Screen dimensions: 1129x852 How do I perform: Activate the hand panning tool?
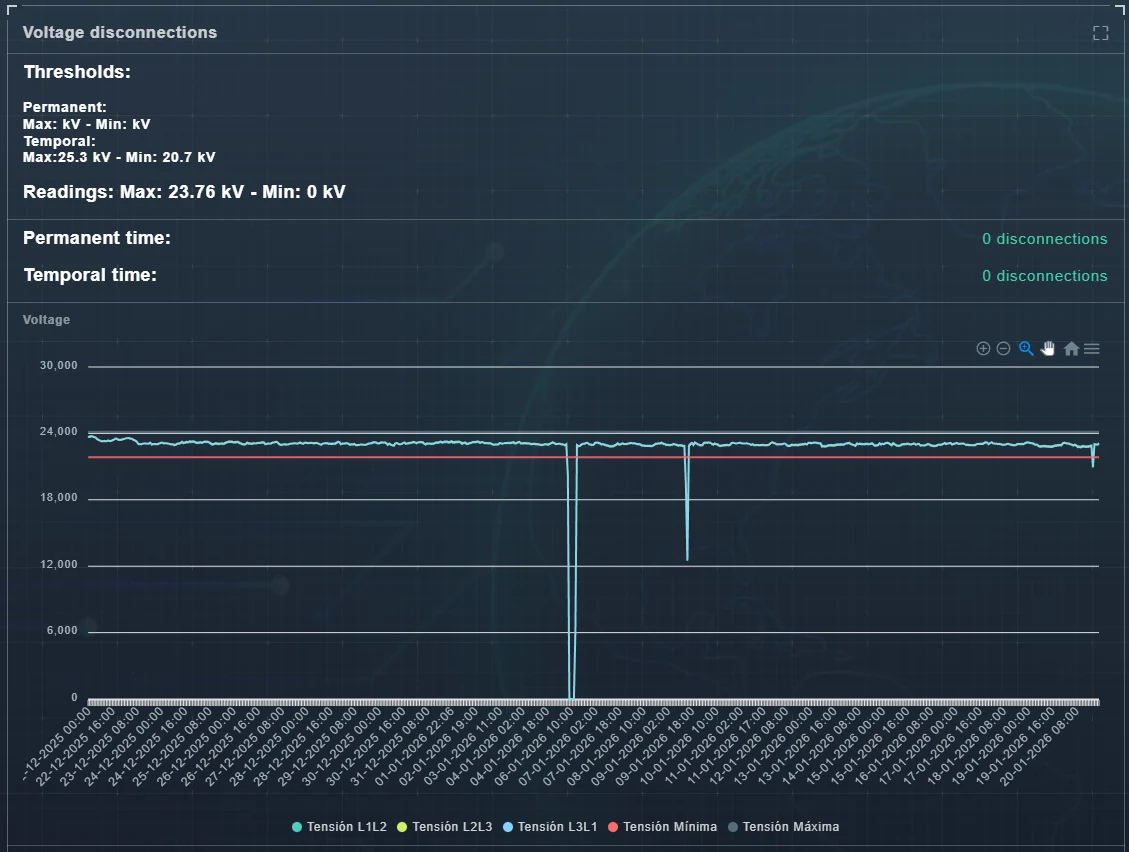click(x=1048, y=349)
